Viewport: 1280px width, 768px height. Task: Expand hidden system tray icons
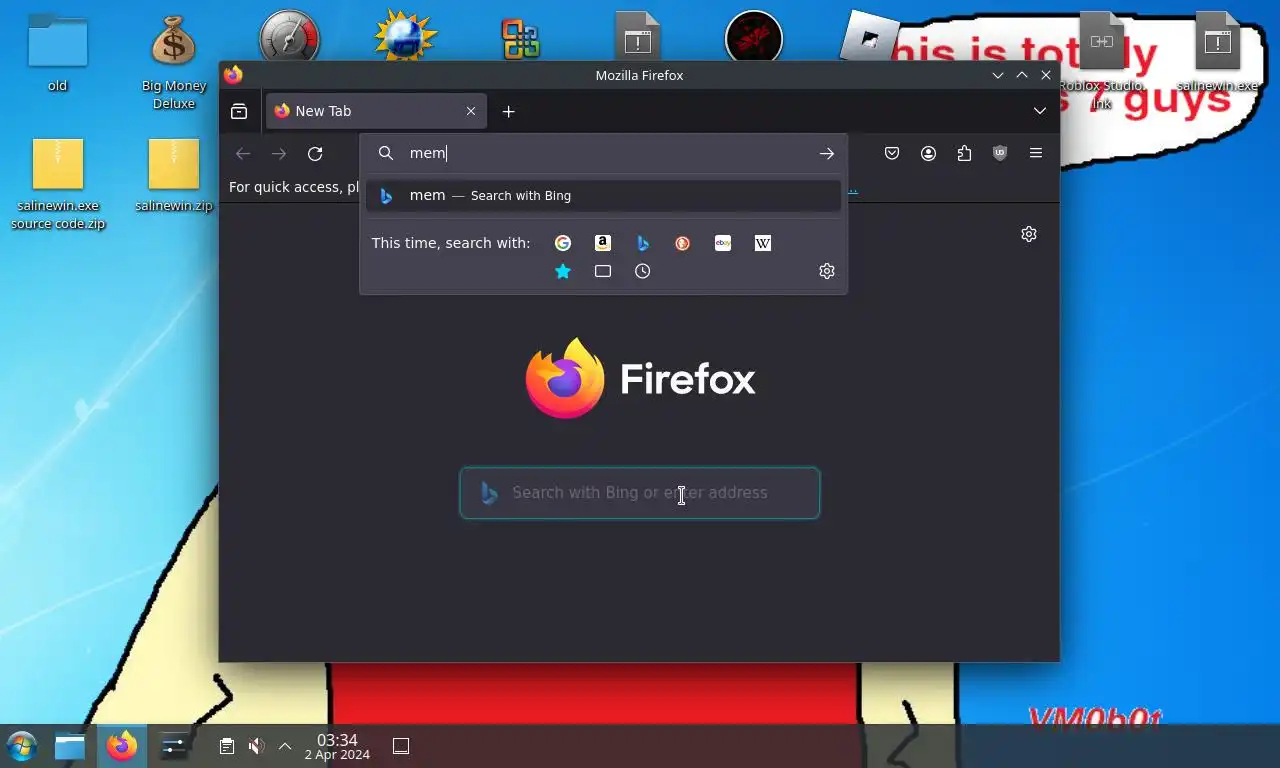point(285,746)
